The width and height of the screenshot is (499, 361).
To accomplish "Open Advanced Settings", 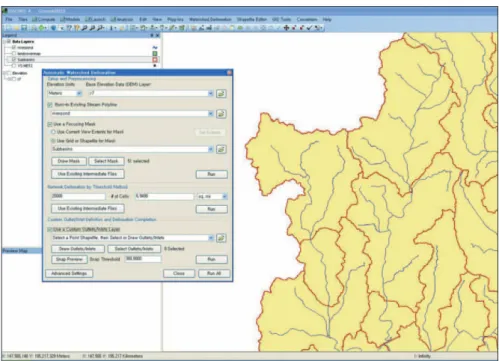I will [69, 274].
